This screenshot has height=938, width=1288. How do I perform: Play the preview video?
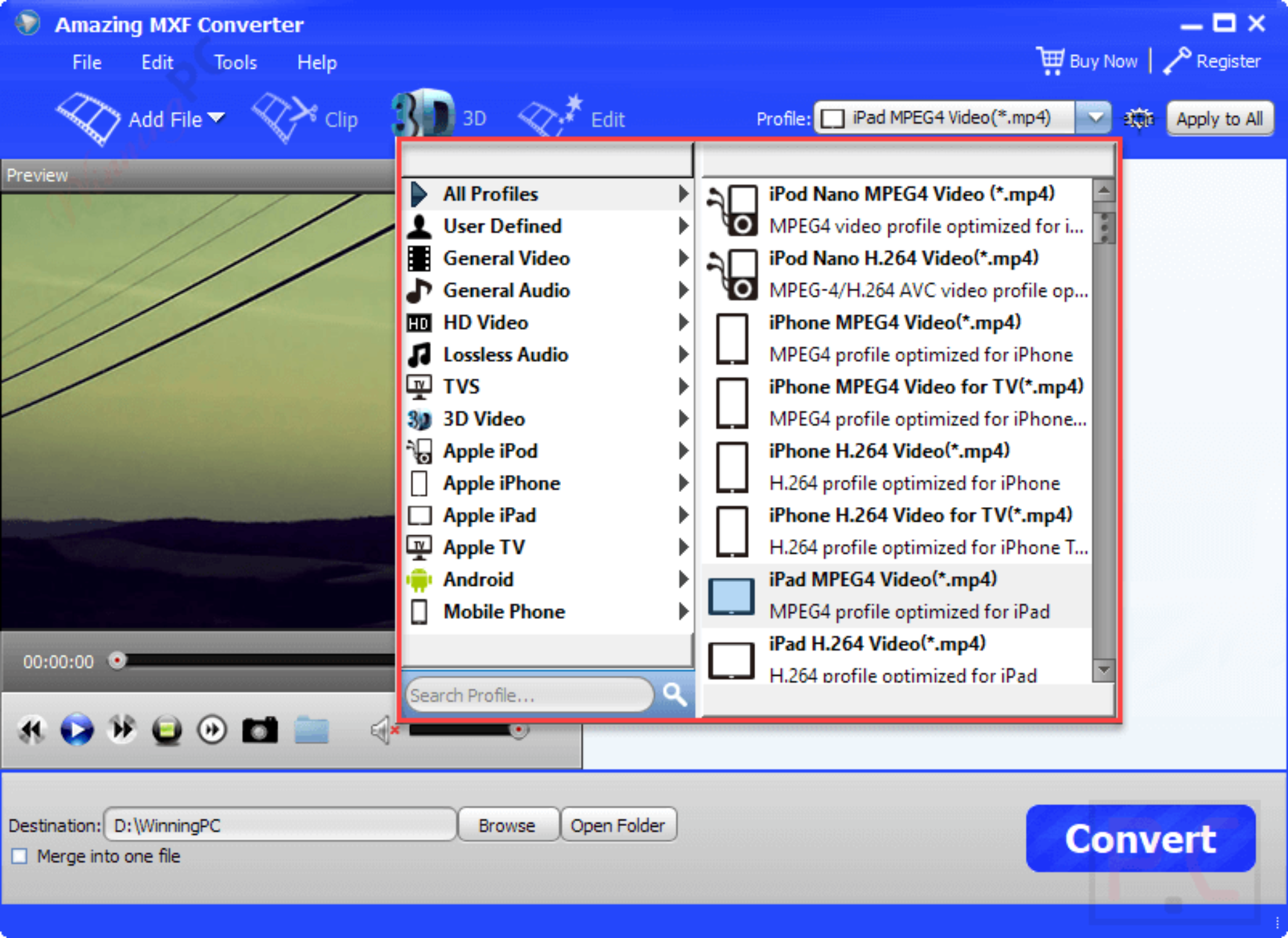click(x=77, y=730)
